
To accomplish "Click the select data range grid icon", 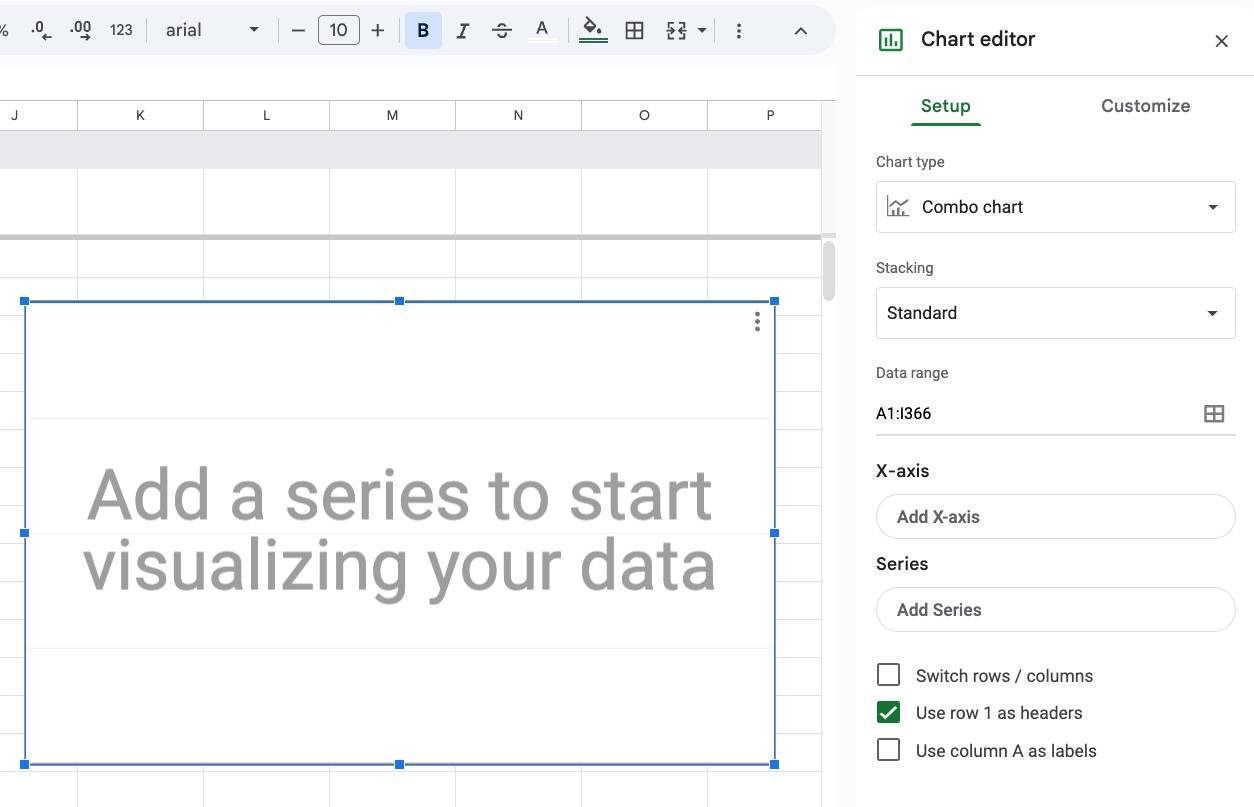I will pos(1213,414).
